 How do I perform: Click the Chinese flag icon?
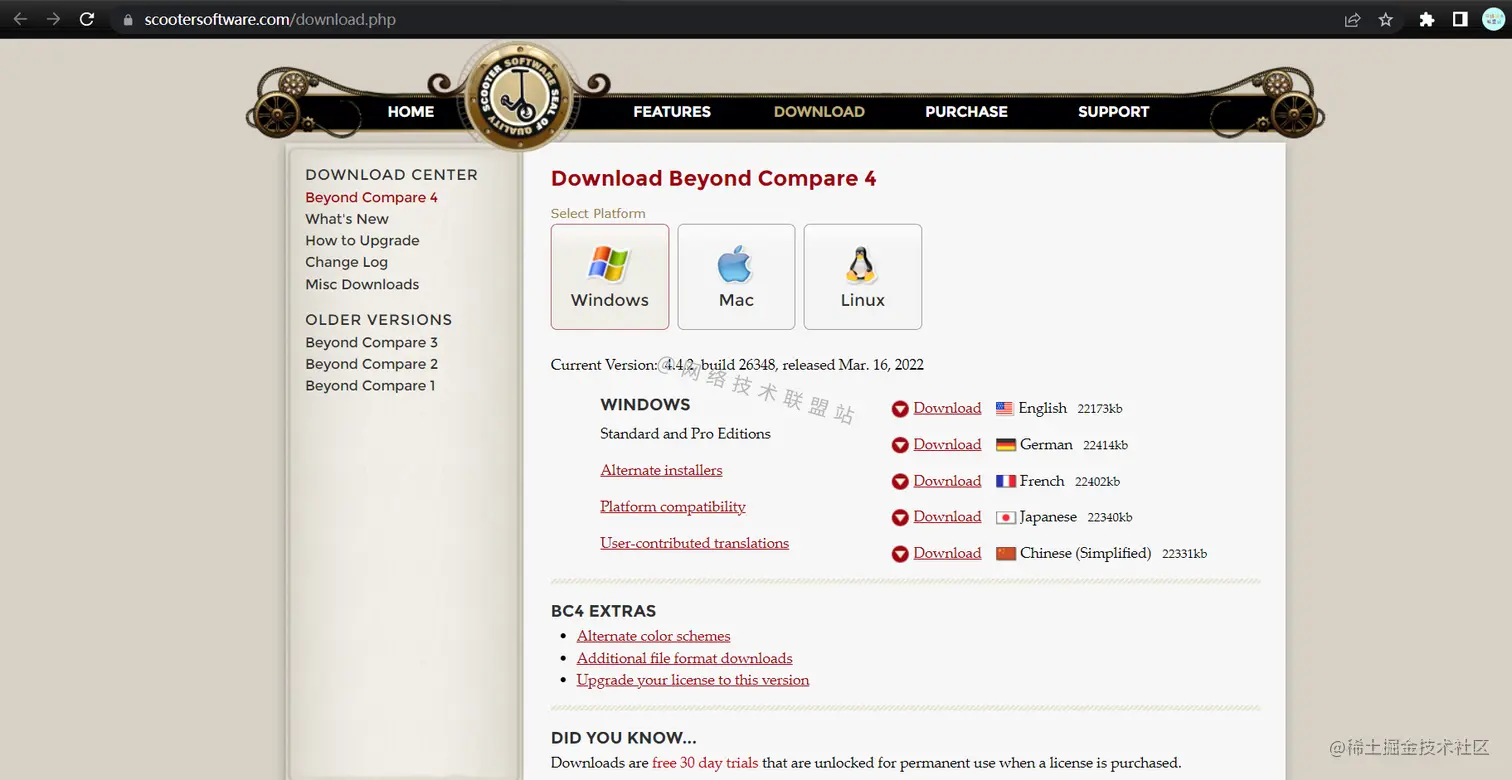(1006, 553)
